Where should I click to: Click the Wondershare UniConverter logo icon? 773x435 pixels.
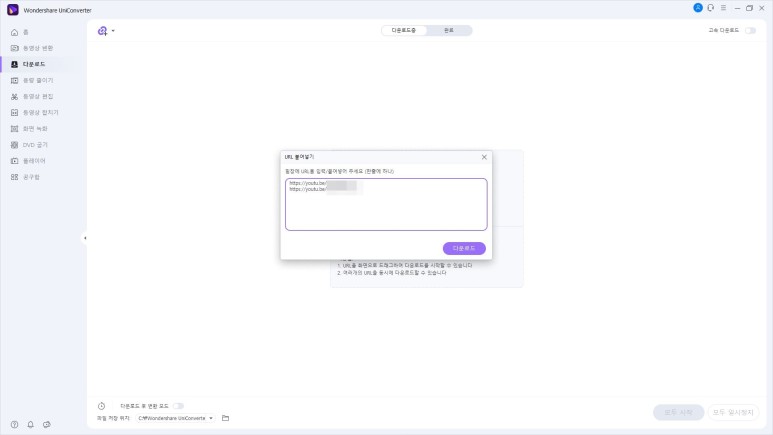[13, 9]
